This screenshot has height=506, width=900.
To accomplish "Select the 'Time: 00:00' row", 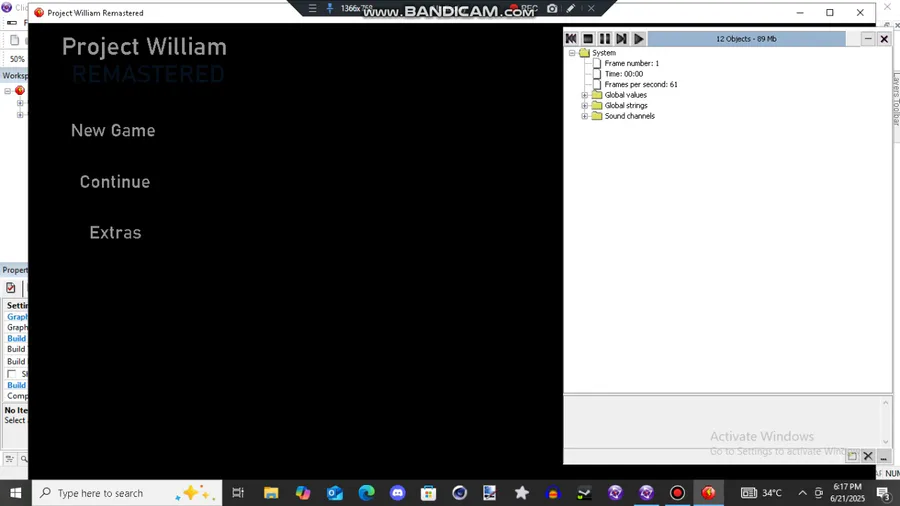I will (x=623, y=74).
